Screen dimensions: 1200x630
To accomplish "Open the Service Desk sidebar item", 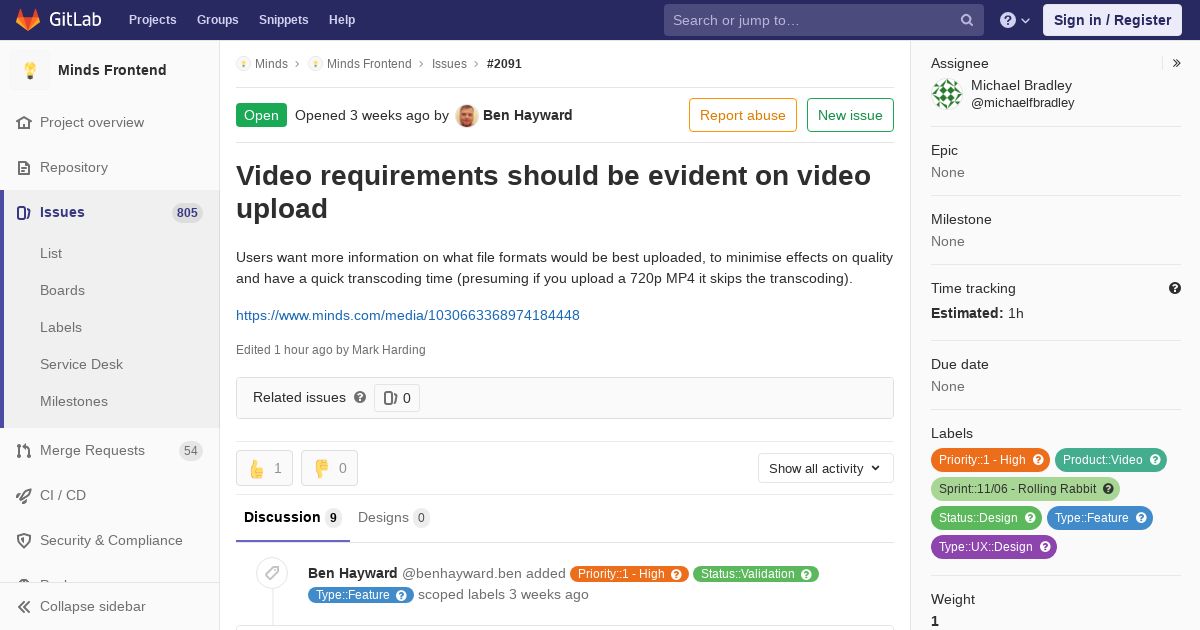I will click(x=81, y=364).
